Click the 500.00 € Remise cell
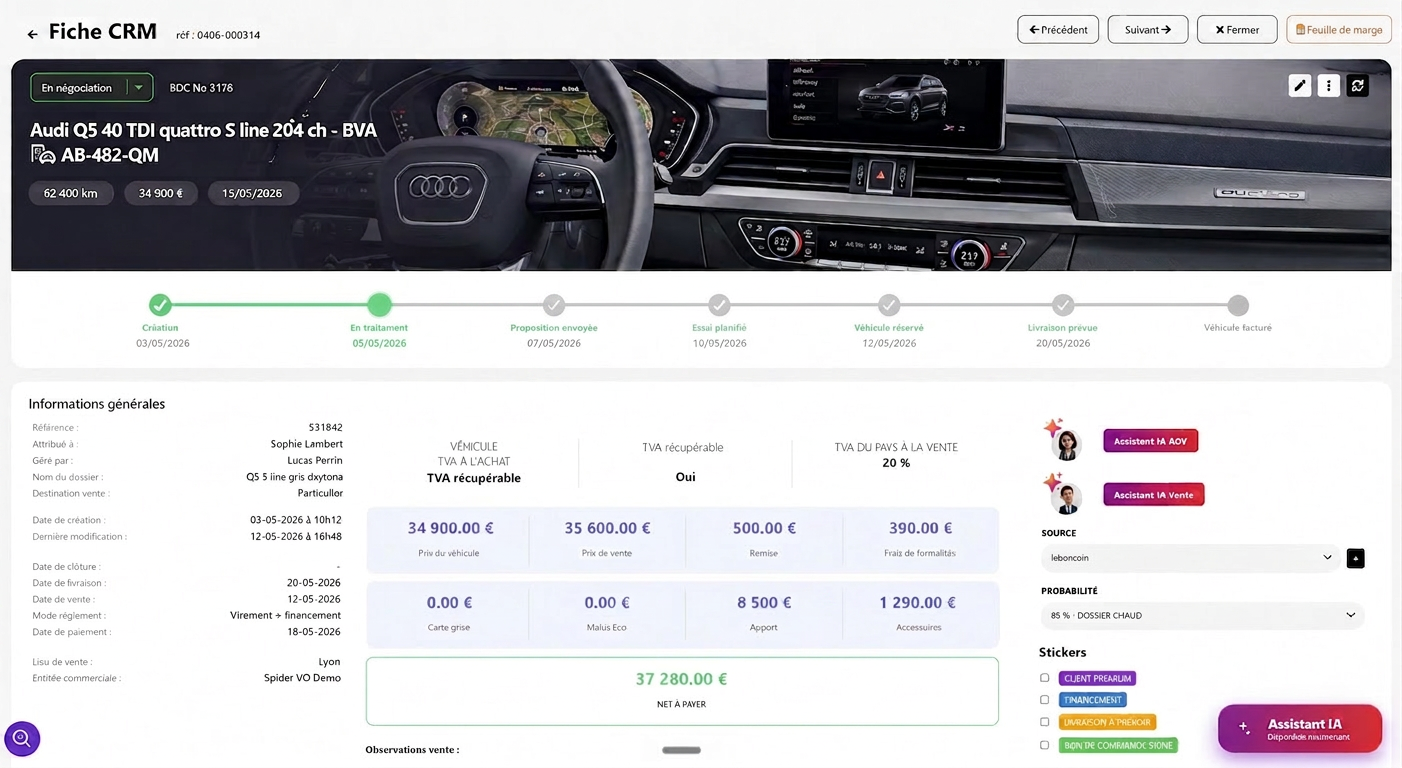 [764, 538]
